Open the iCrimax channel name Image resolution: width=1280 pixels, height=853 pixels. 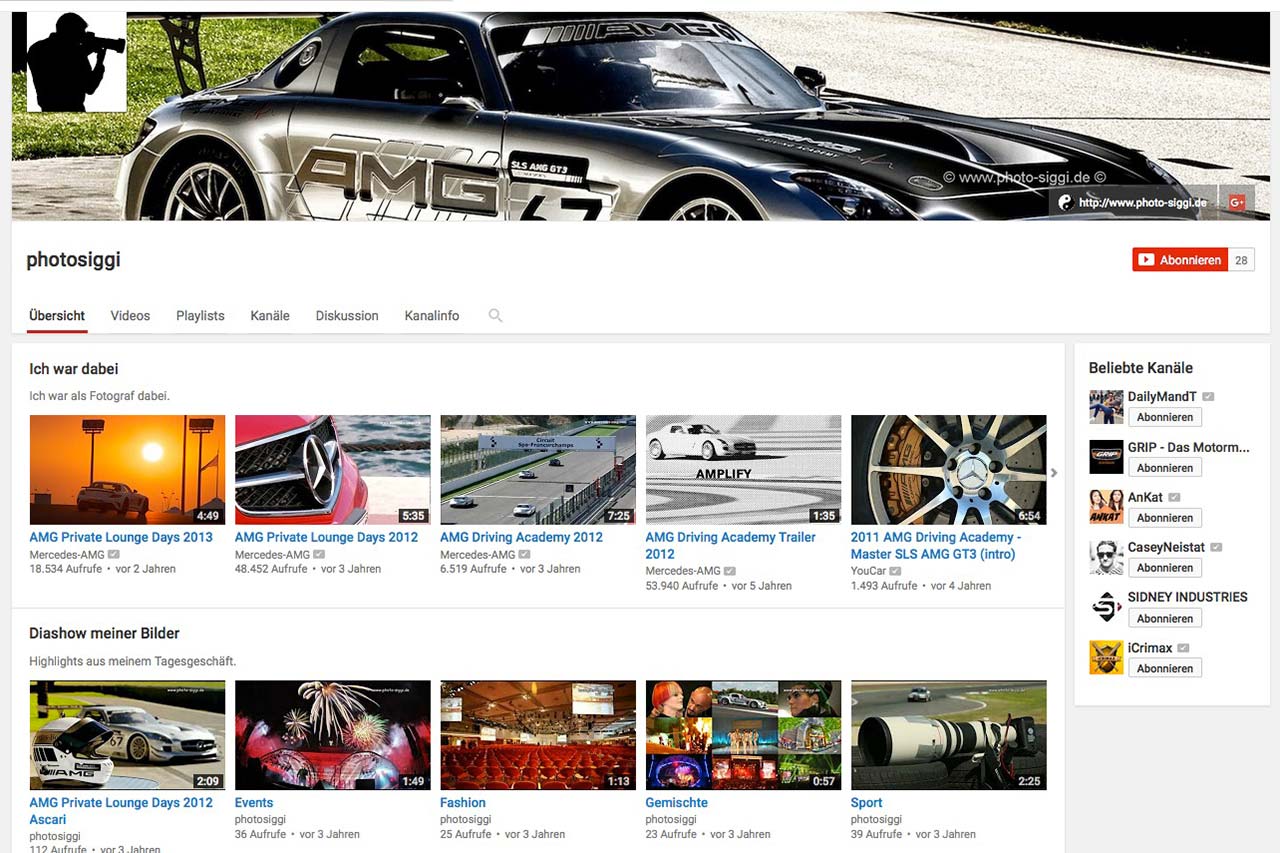(1150, 647)
